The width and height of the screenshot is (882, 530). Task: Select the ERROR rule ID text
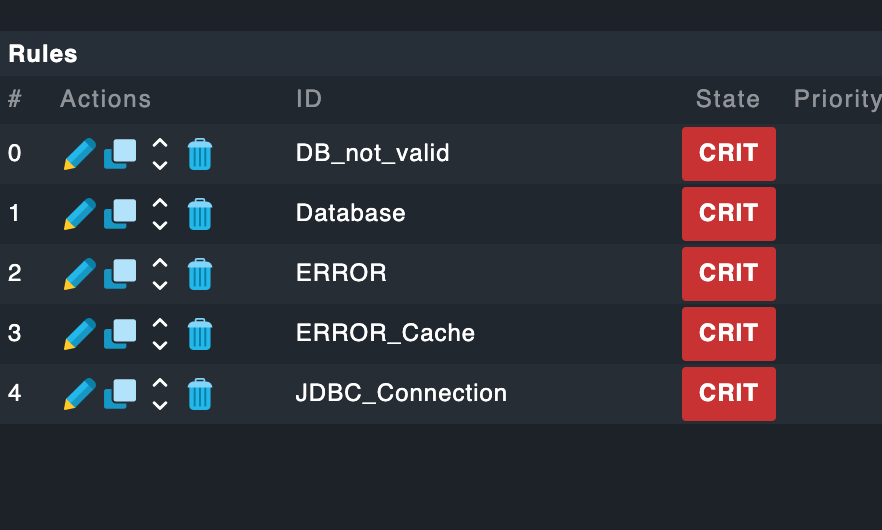341,273
